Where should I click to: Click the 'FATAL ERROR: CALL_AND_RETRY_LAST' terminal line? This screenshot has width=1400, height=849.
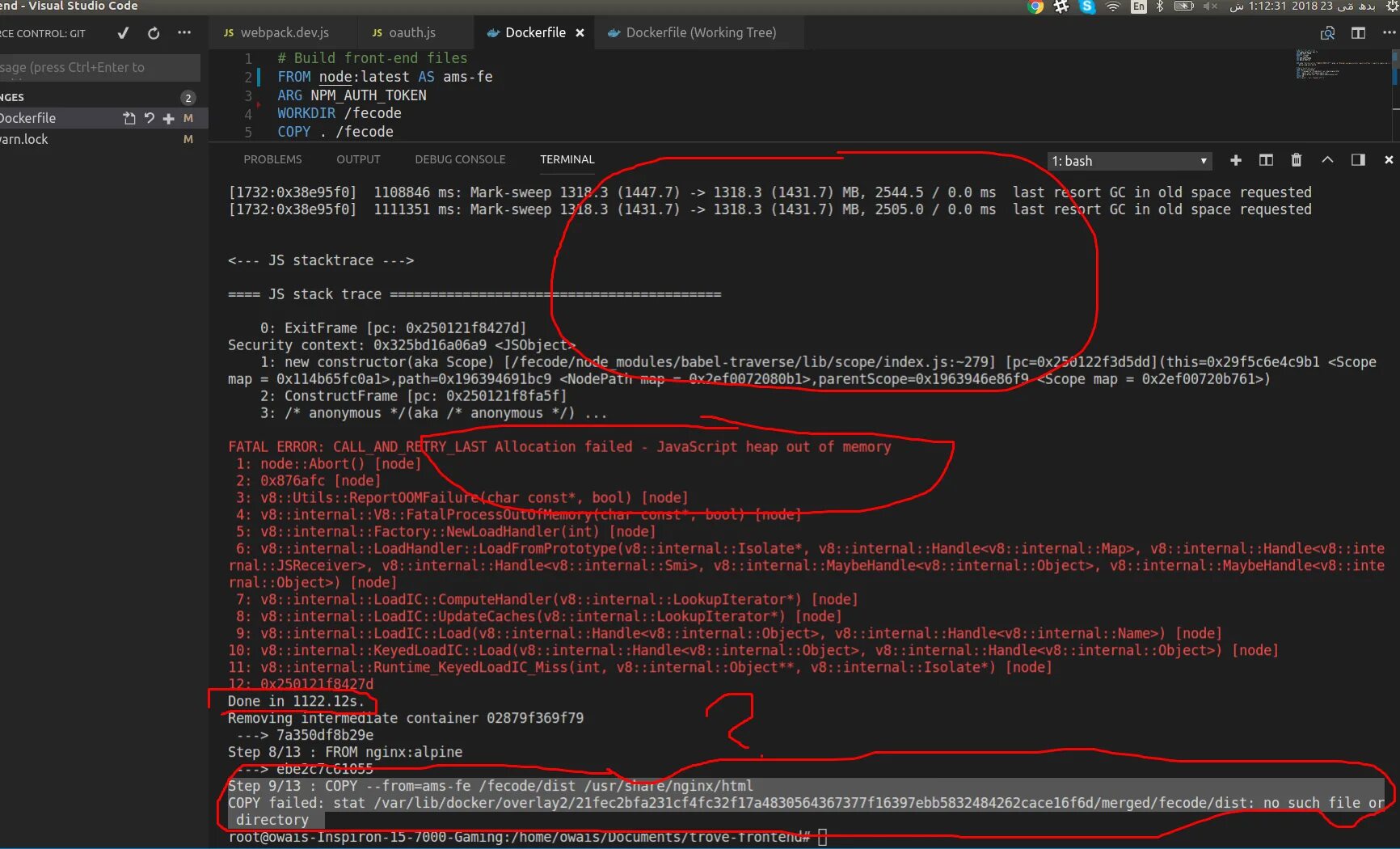click(x=559, y=446)
